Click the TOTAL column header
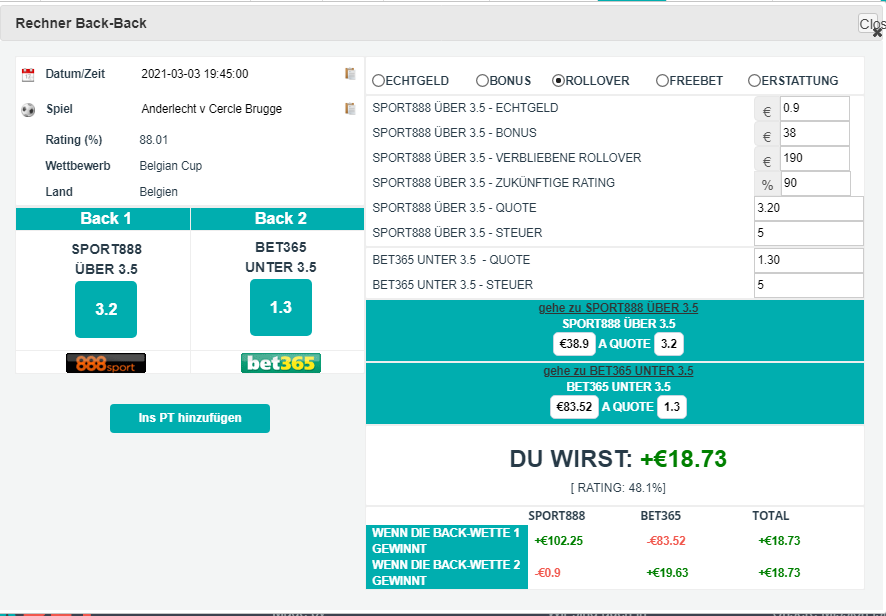Viewport: 886px width, 616px height. point(771,516)
